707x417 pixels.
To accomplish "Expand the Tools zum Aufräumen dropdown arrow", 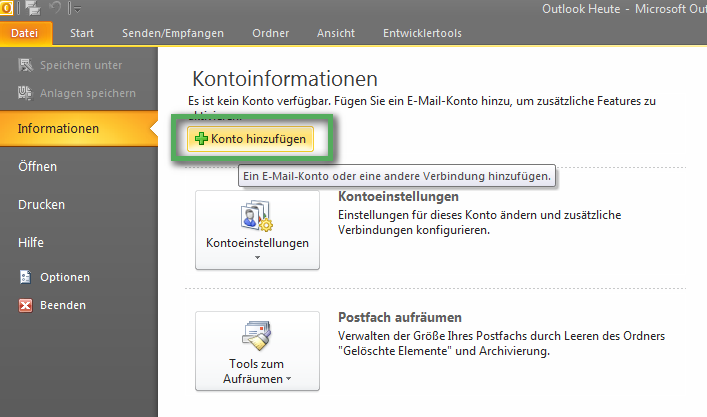I will 289,379.
